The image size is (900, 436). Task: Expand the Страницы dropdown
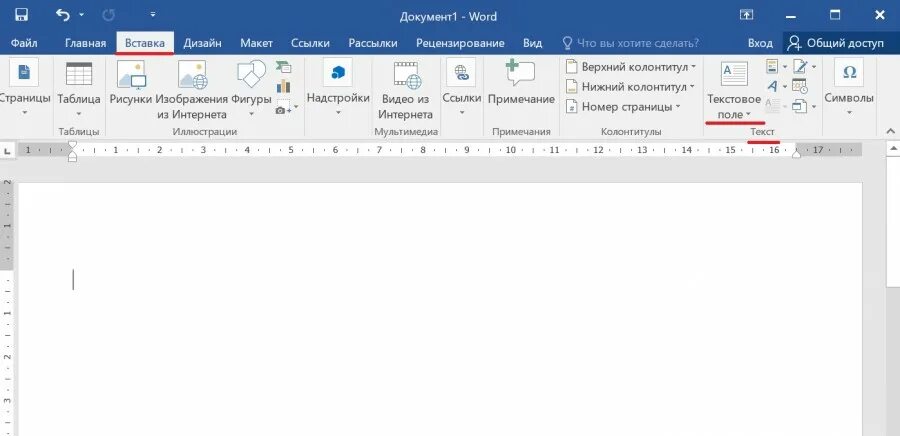tap(25, 88)
